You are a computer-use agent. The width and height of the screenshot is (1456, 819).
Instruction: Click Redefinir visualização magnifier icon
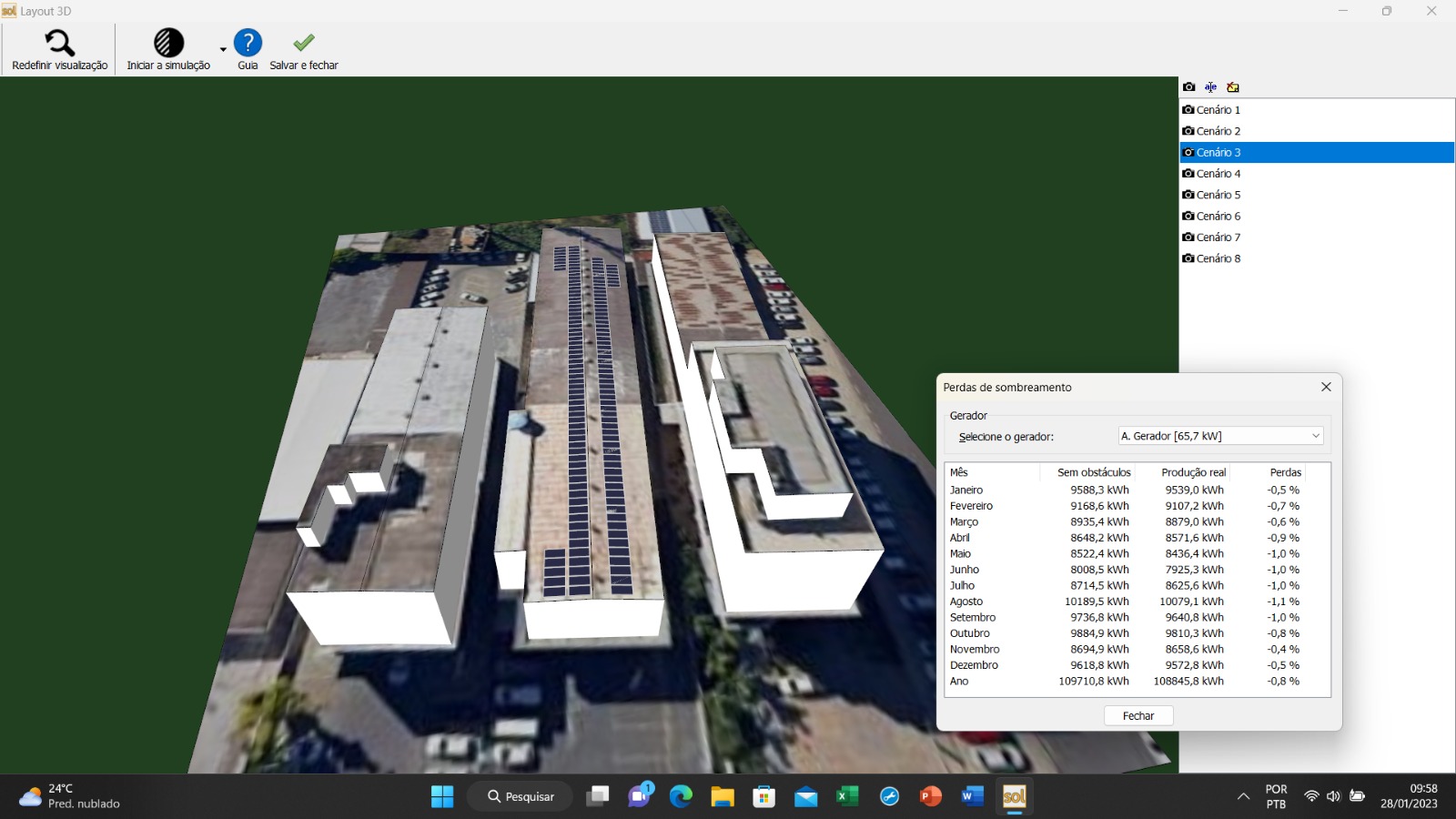tap(59, 43)
